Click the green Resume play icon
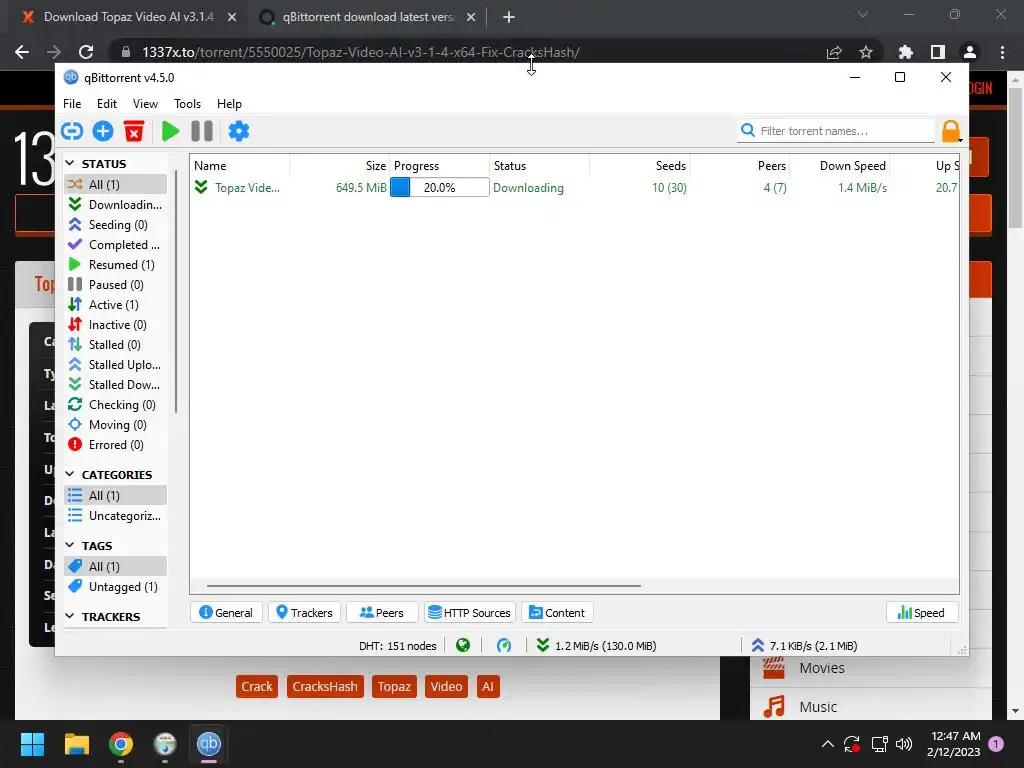1024x768 pixels. coord(170,131)
